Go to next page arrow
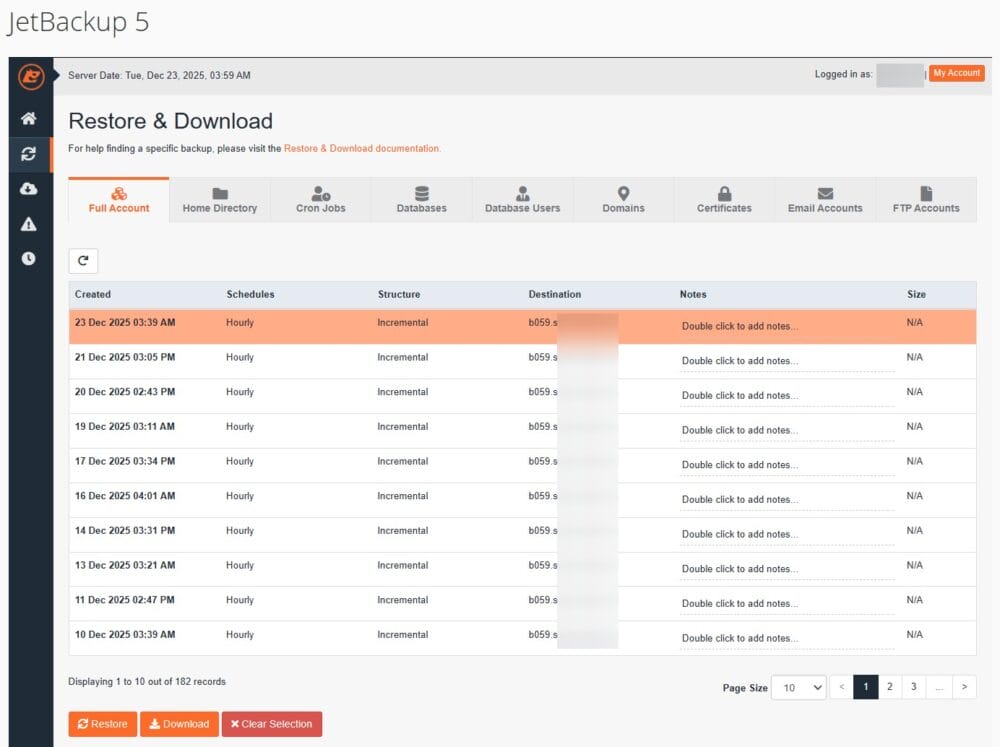The image size is (1000, 747). pos(964,687)
